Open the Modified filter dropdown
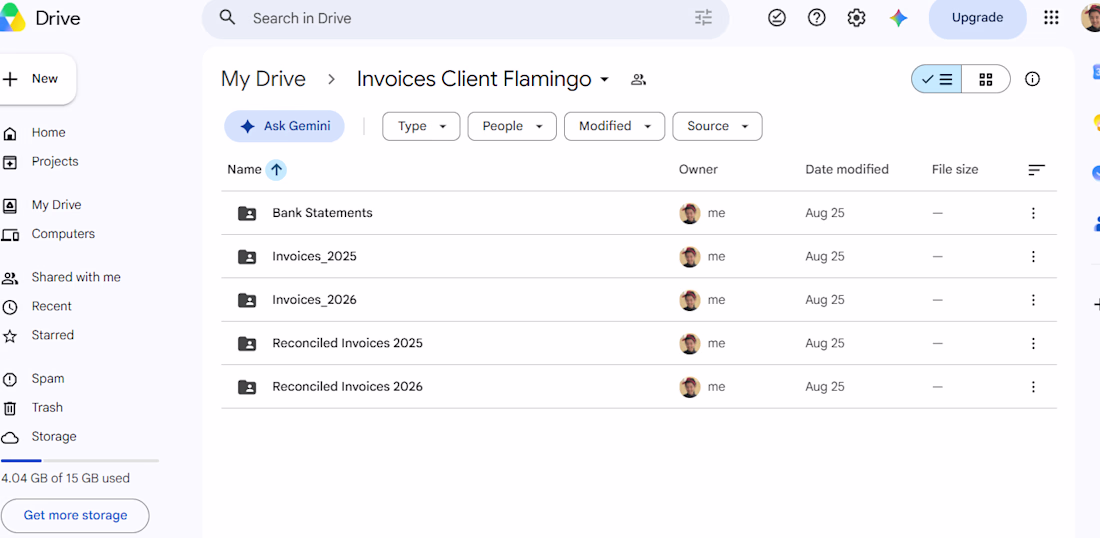Screen dimensions: 1100x538 (x=615, y=126)
